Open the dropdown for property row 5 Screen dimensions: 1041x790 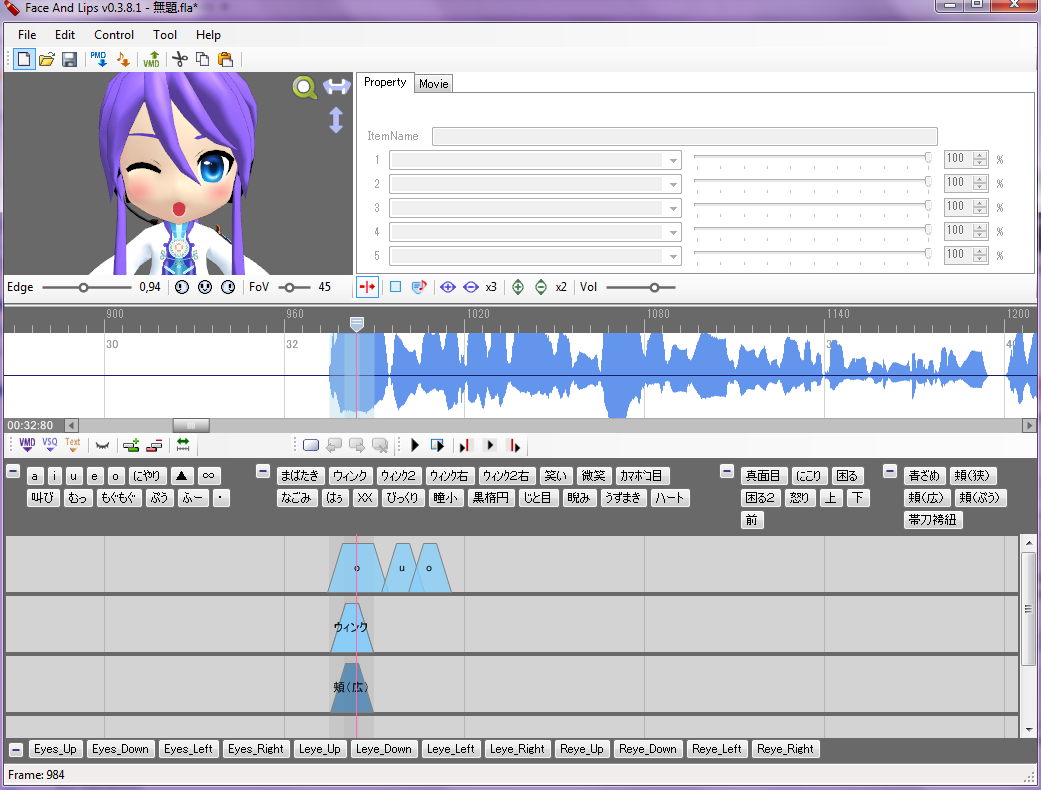coord(673,256)
